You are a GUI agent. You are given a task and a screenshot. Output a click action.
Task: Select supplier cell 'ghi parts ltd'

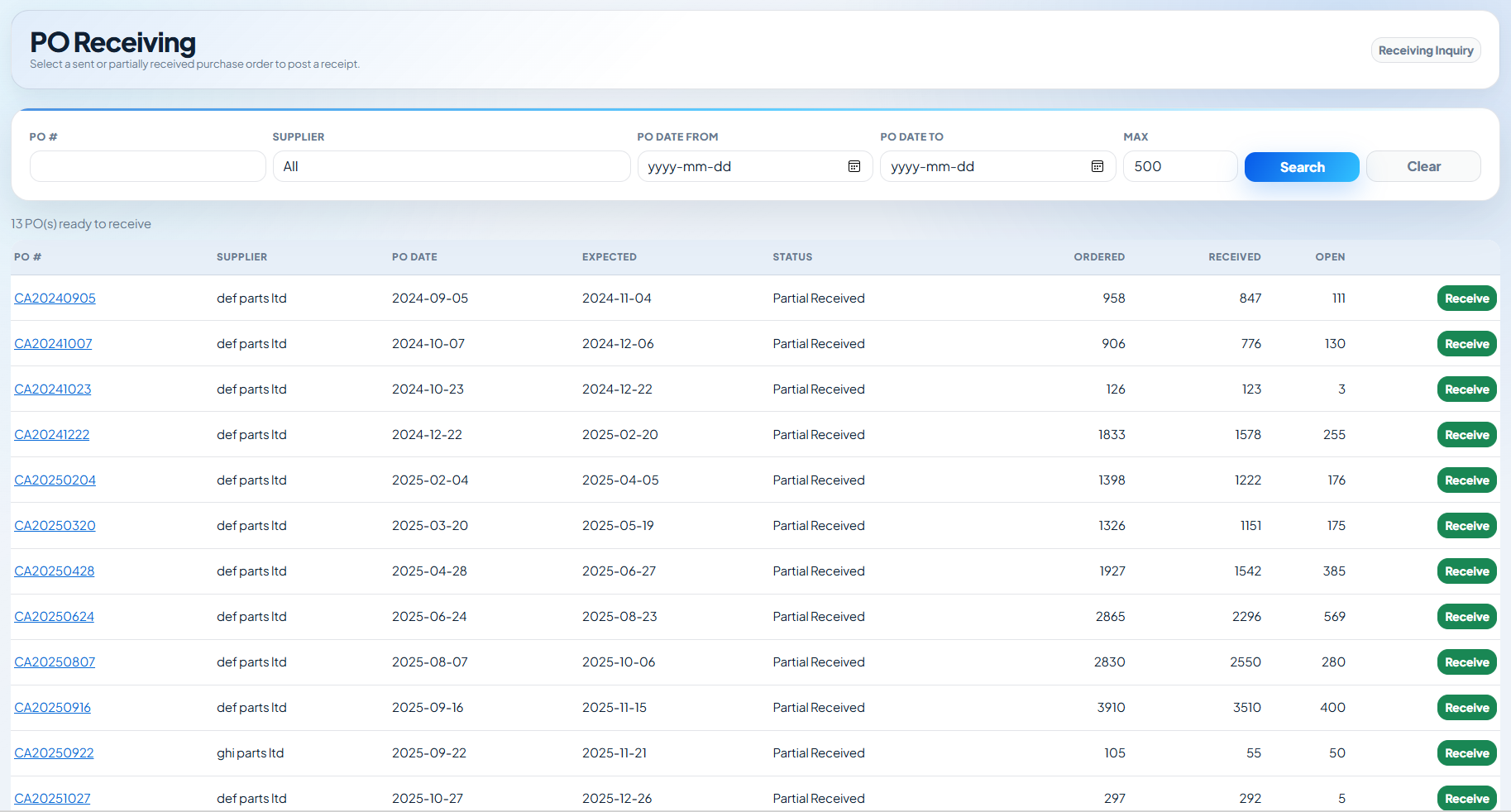click(x=251, y=753)
